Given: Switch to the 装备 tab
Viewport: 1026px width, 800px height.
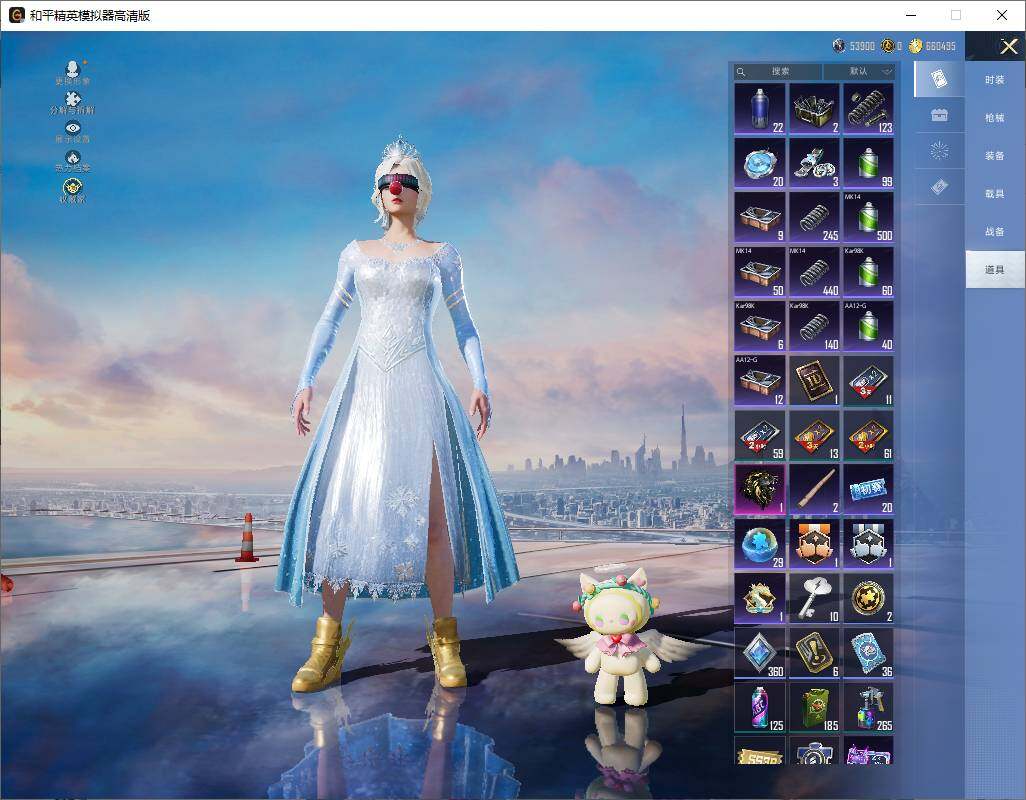Looking at the screenshot, I should point(995,156).
